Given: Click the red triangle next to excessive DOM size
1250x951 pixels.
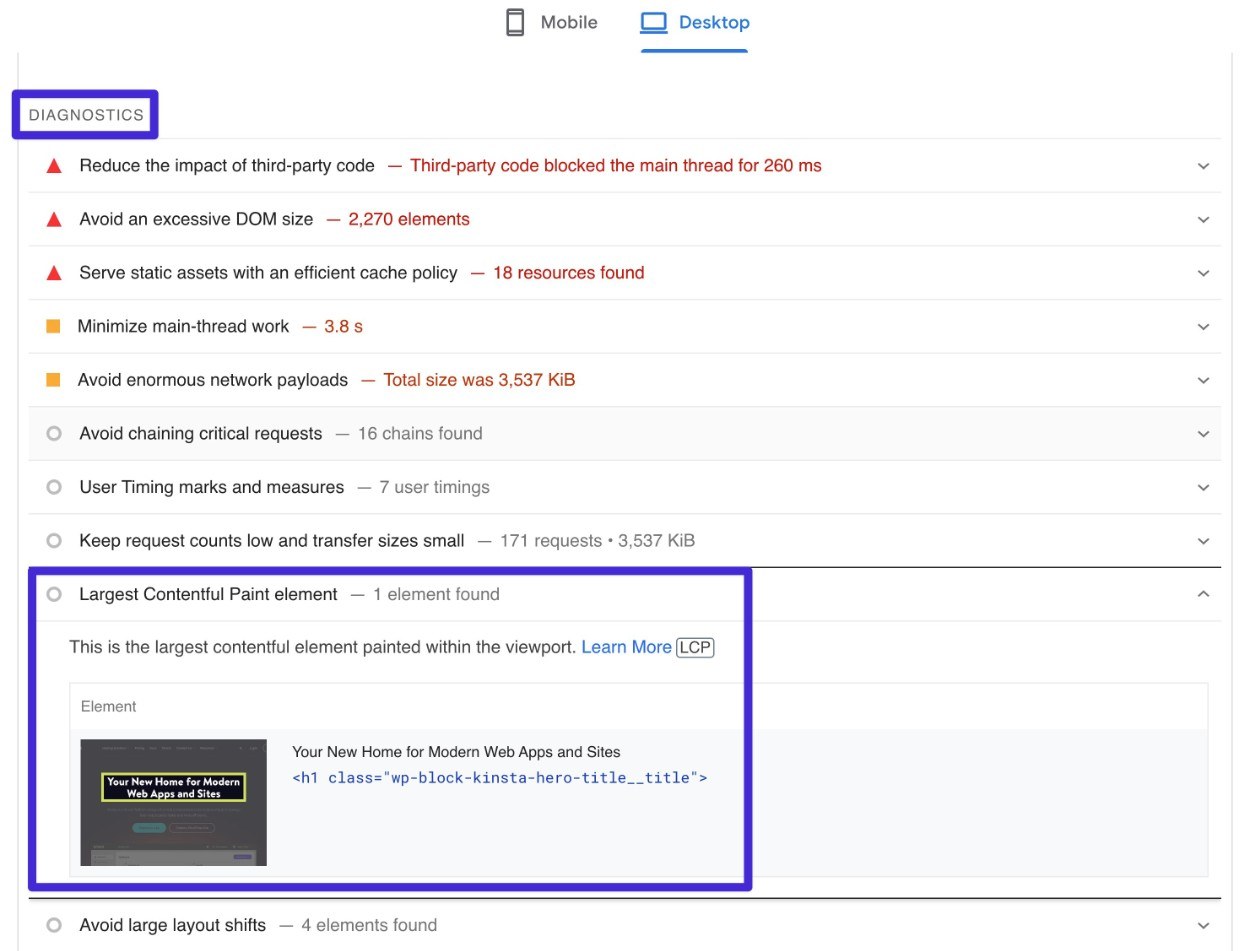Looking at the screenshot, I should click(53, 219).
